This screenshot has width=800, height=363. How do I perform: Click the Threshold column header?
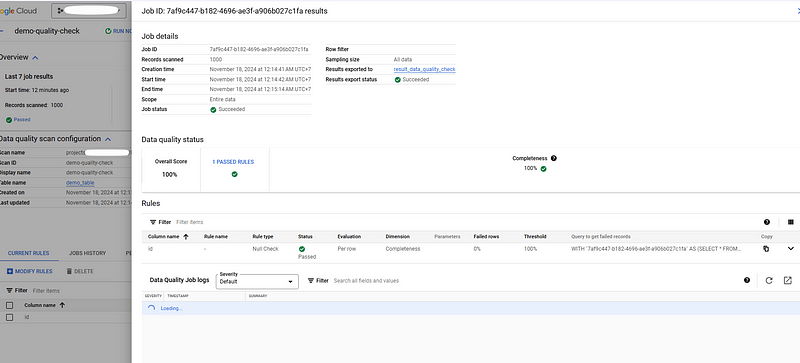point(535,236)
